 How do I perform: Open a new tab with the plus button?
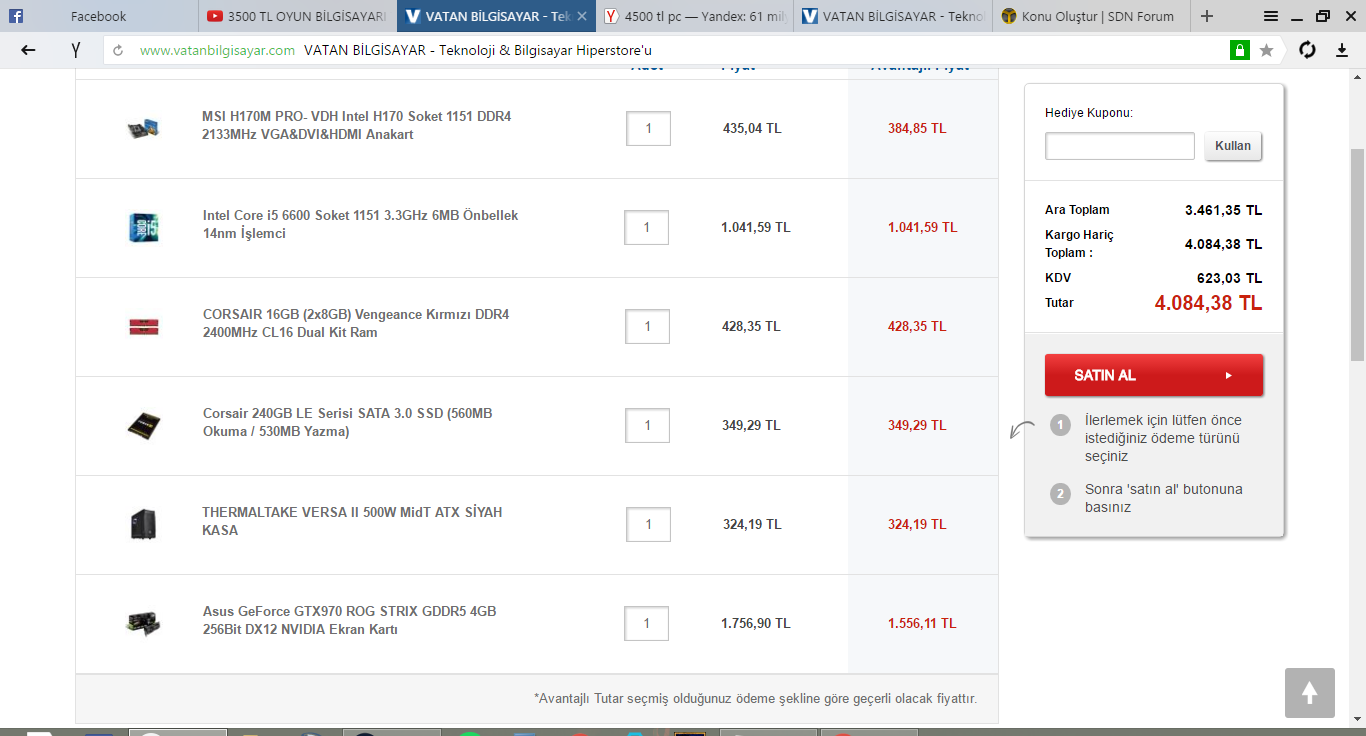(x=1207, y=16)
